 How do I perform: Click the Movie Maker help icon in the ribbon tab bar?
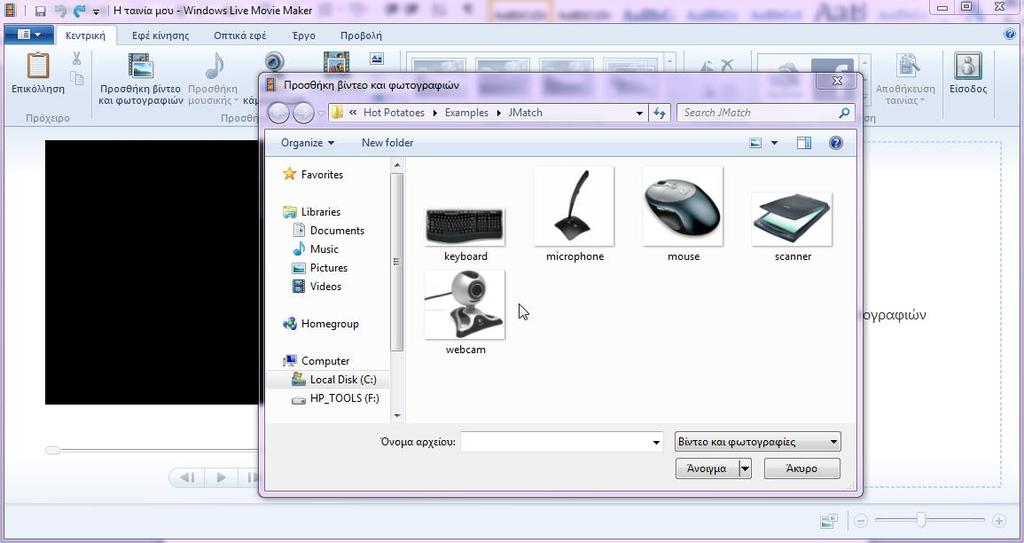coord(1009,35)
